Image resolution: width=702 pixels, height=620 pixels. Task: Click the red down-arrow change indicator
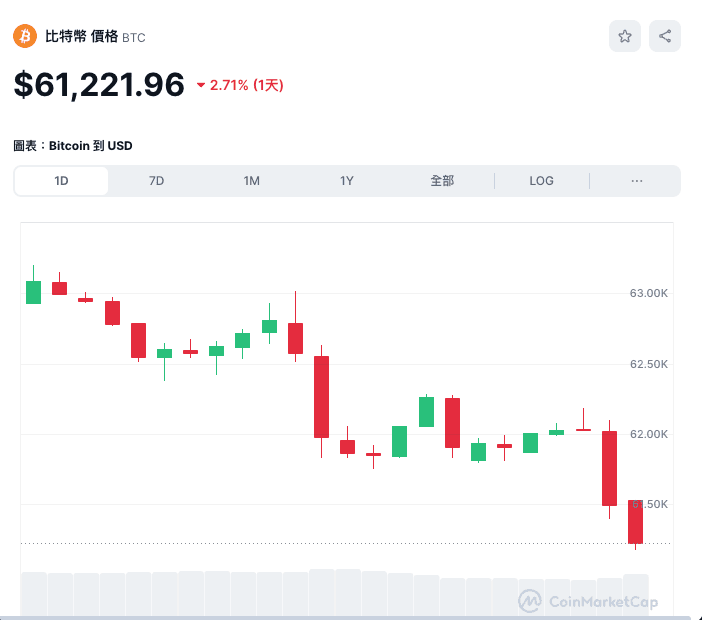201,86
